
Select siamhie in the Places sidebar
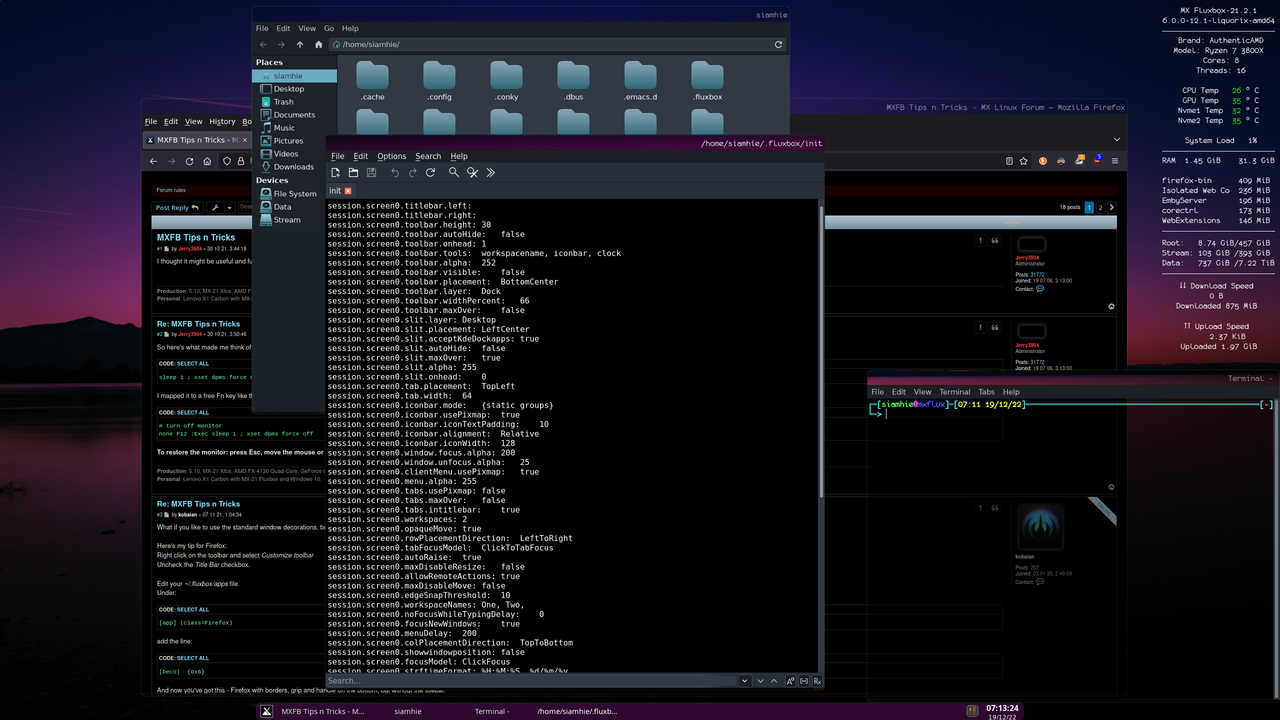pos(295,76)
